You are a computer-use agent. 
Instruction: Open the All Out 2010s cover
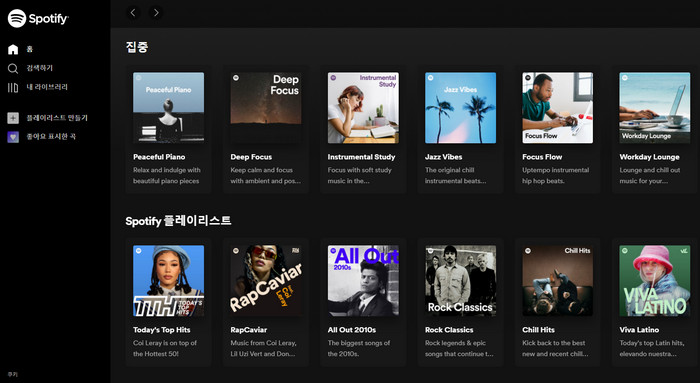363,281
